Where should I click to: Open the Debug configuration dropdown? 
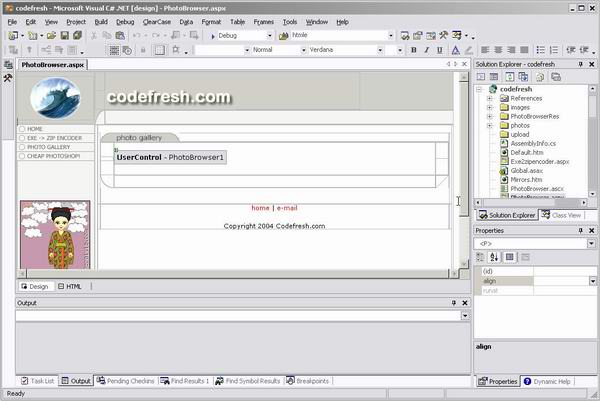tap(270, 36)
